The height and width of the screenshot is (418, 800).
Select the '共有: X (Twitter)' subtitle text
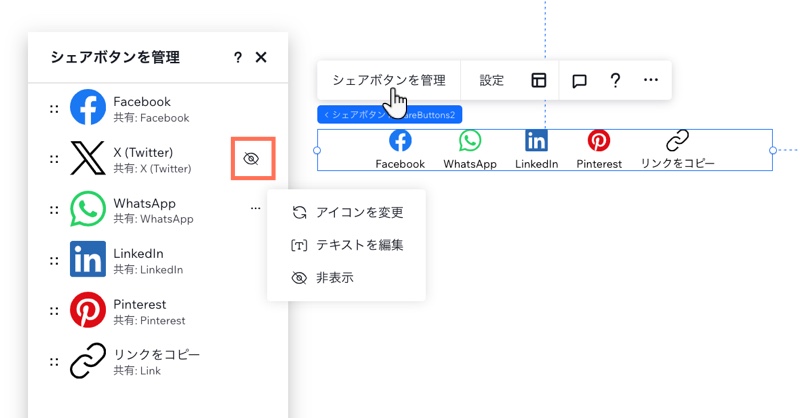pos(152,168)
